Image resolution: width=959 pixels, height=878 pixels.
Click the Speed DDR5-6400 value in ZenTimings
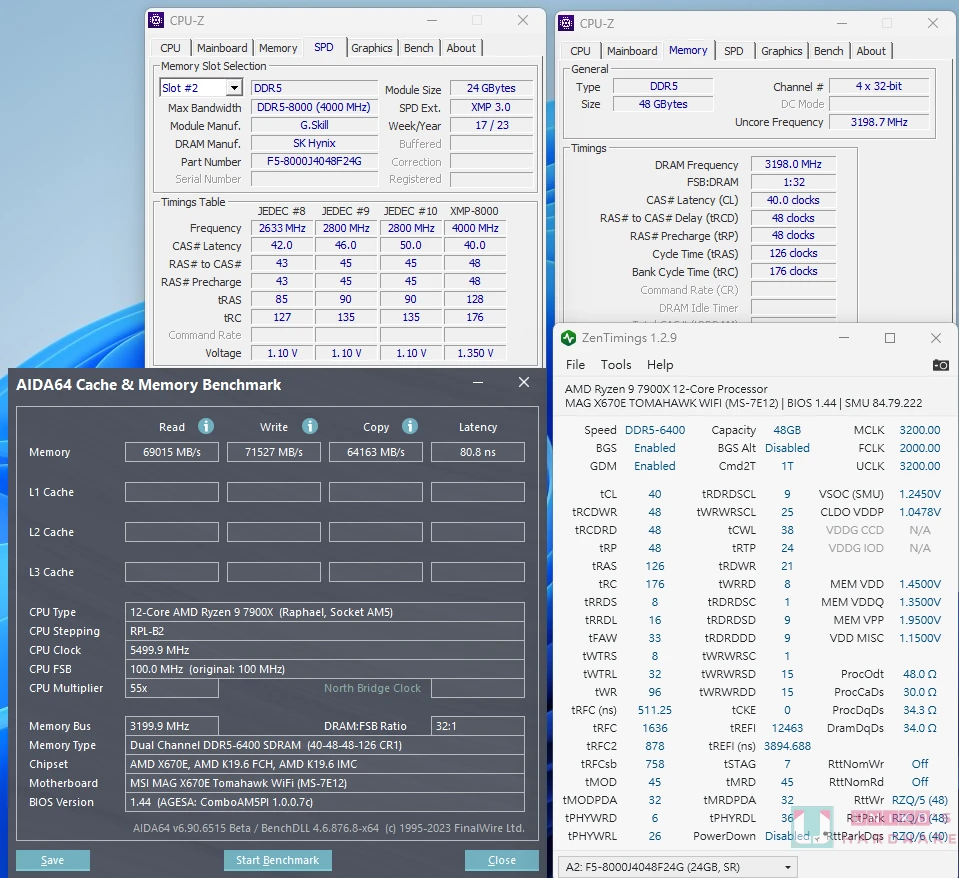pyautogui.click(x=655, y=430)
